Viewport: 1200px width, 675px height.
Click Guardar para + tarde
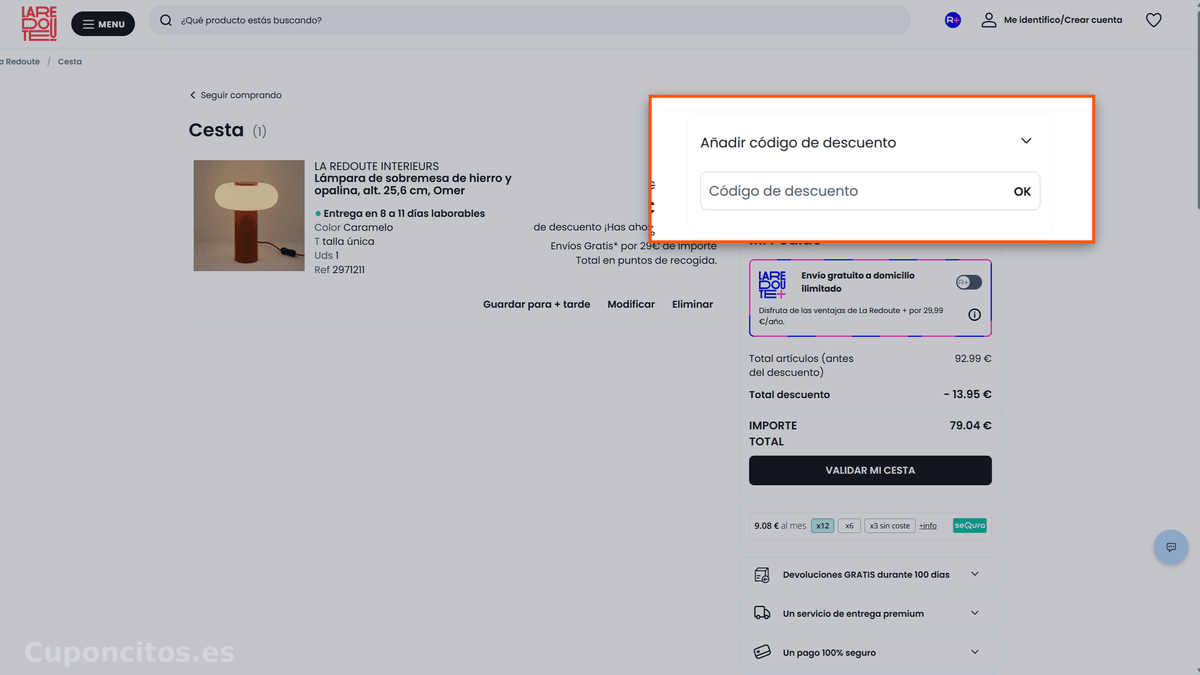pyautogui.click(x=536, y=304)
